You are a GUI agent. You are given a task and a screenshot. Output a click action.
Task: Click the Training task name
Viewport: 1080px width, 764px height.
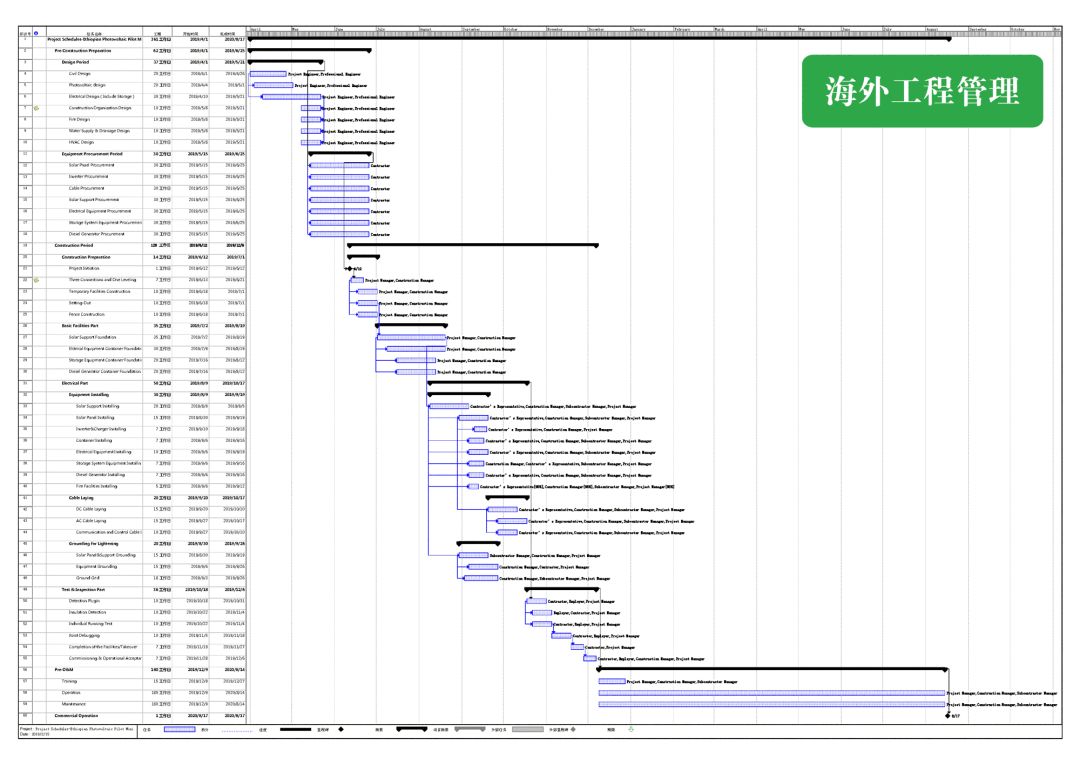coord(70,681)
